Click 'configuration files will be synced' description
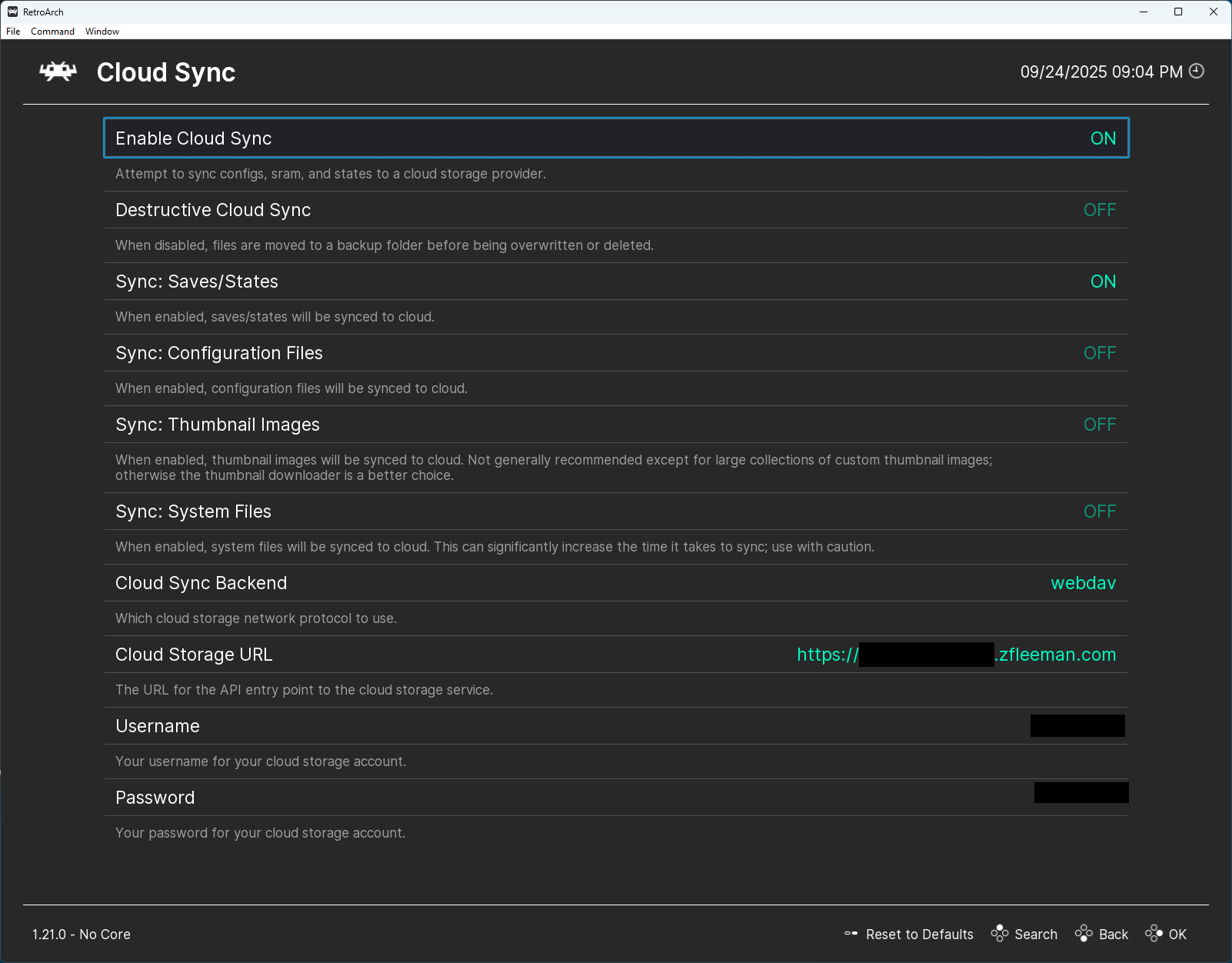1232x963 pixels. tap(291, 388)
